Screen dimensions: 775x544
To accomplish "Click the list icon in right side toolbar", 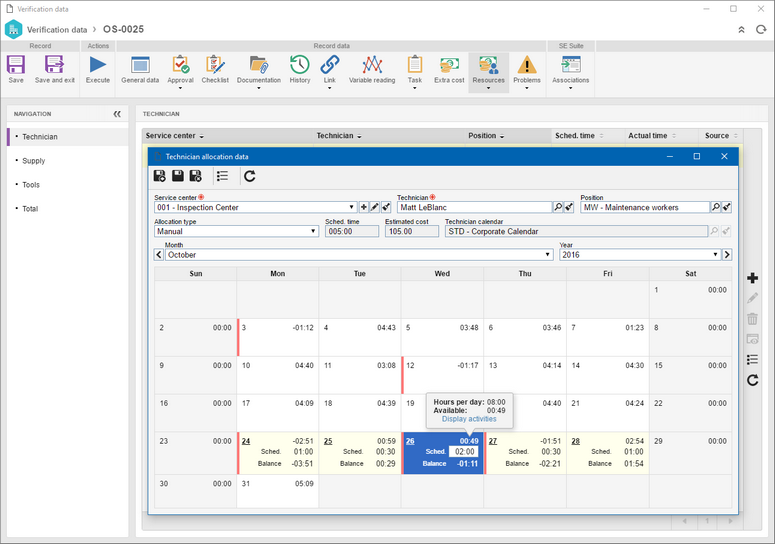I will coord(752,359).
